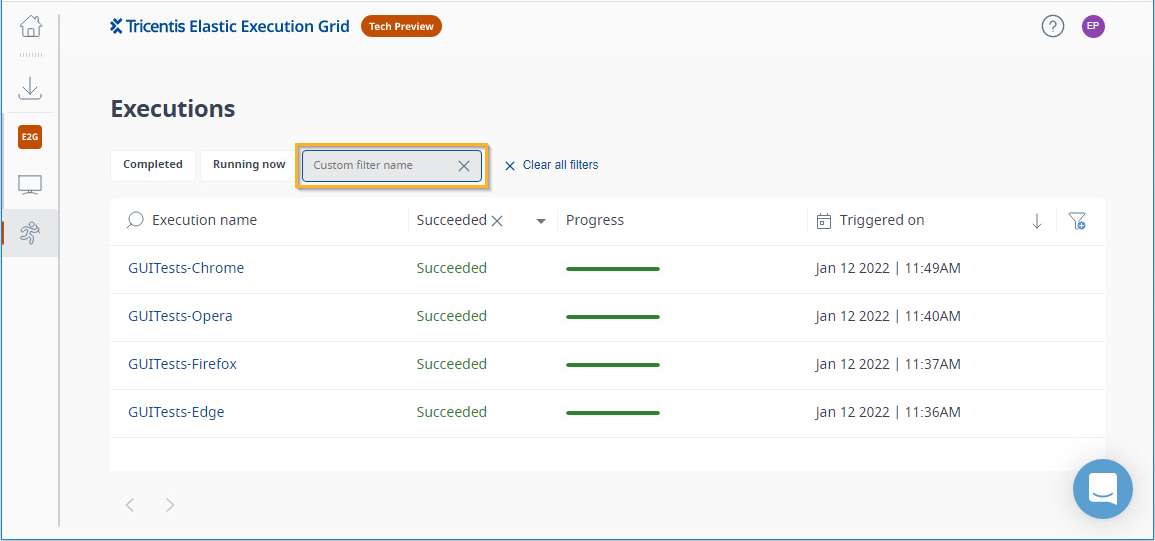
Task: Open the Triggered on calendar icon
Action: pyautogui.click(x=825, y=220)
